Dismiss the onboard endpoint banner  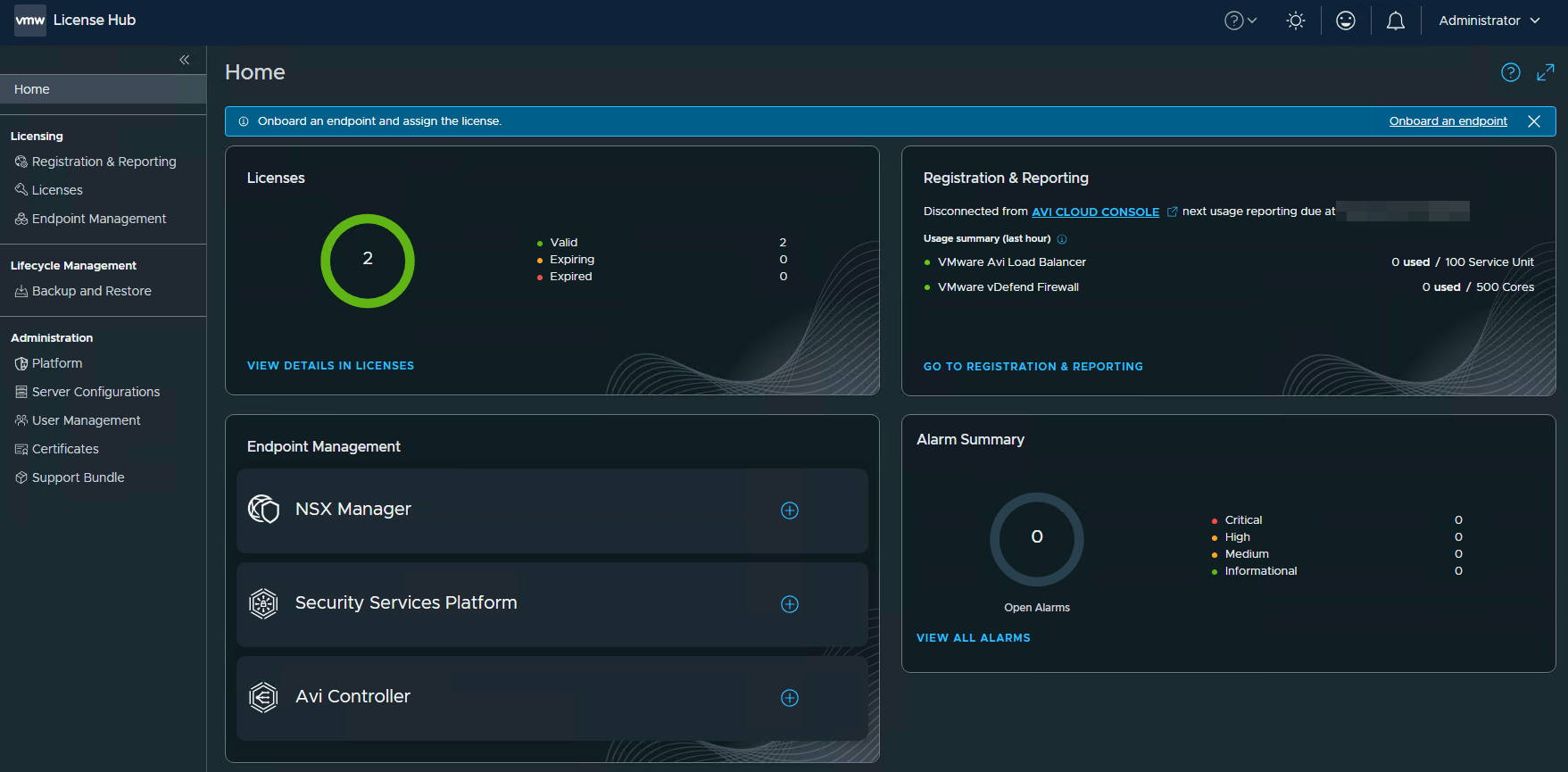click(x=1534, y=121)
